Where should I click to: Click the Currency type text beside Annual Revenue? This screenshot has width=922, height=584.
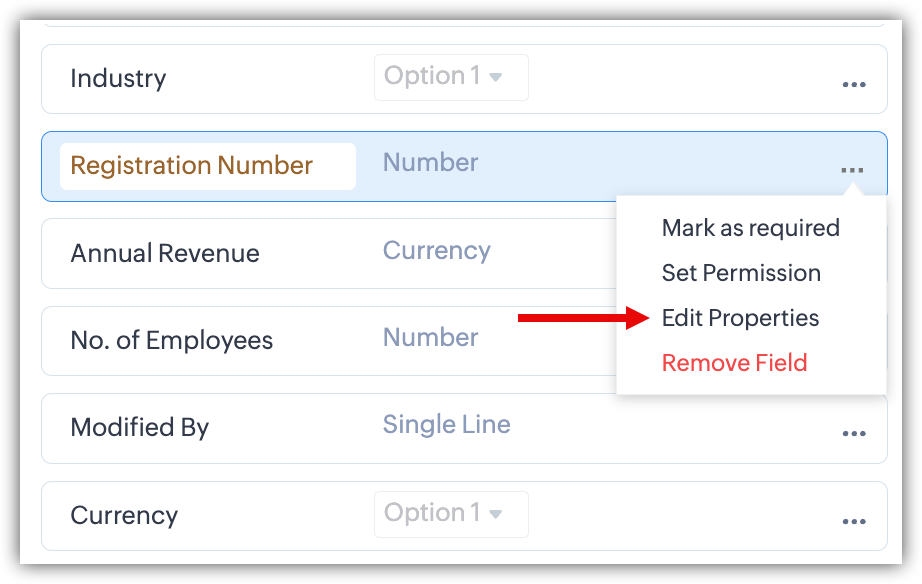click(x=437, y=251)
